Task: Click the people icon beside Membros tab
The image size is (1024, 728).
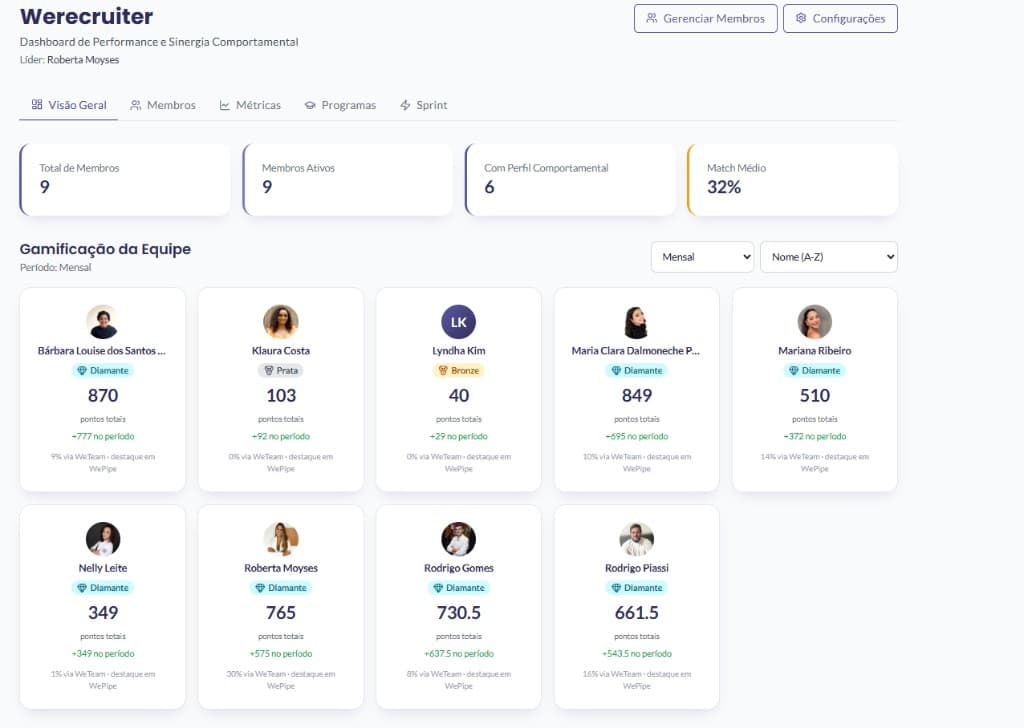Action: click(x=135, y=105)
